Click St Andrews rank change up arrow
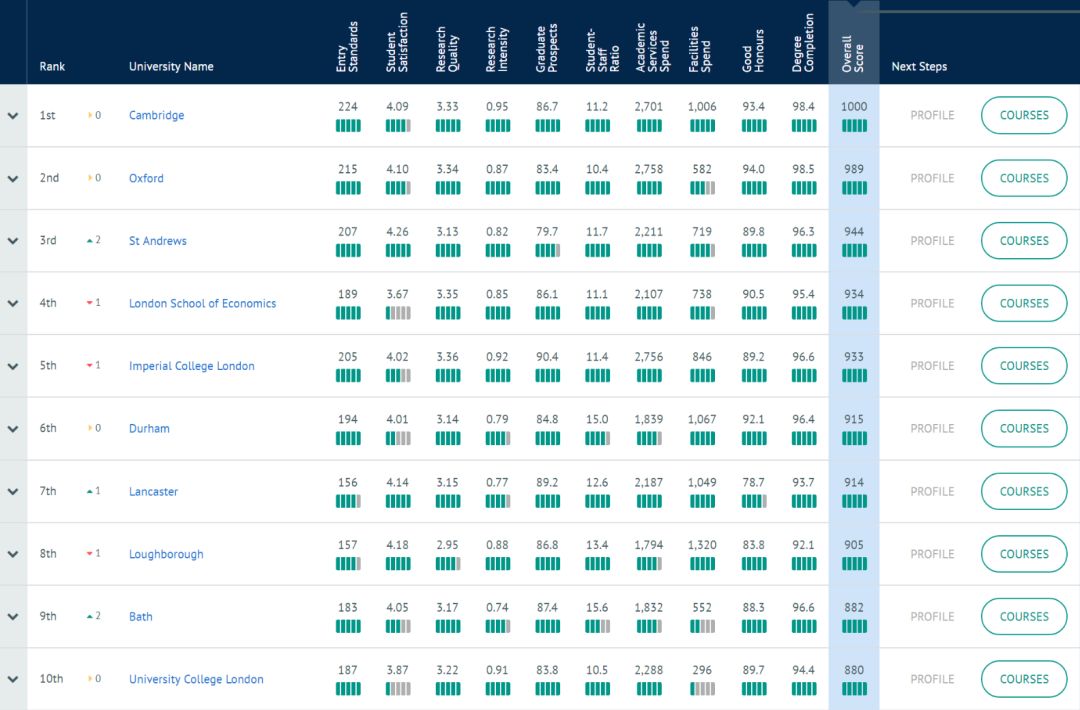This screenshot has width=1080, height=710. (90, 241)
